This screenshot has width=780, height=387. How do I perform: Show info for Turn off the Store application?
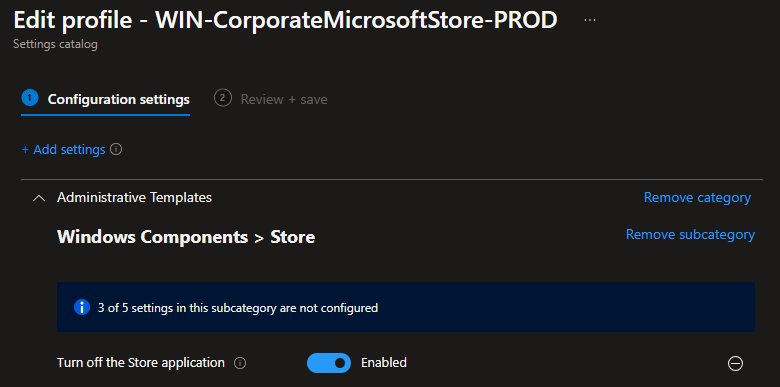coord(240,364)
